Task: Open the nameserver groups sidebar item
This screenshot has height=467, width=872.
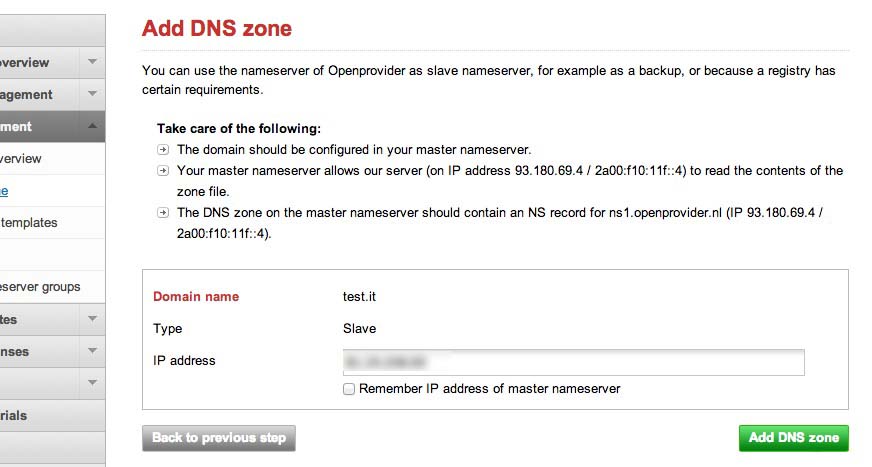Action: (40, 287)
